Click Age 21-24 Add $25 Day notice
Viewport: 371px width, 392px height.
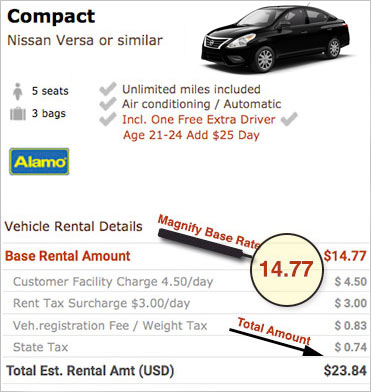coord(191,135)
